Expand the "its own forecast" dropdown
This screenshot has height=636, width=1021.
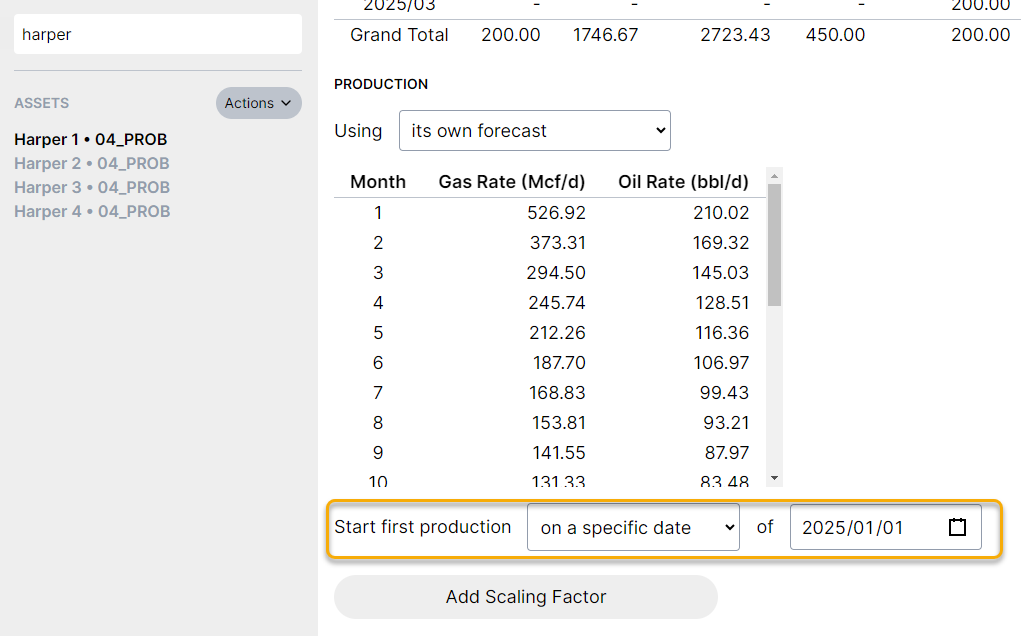534,131
